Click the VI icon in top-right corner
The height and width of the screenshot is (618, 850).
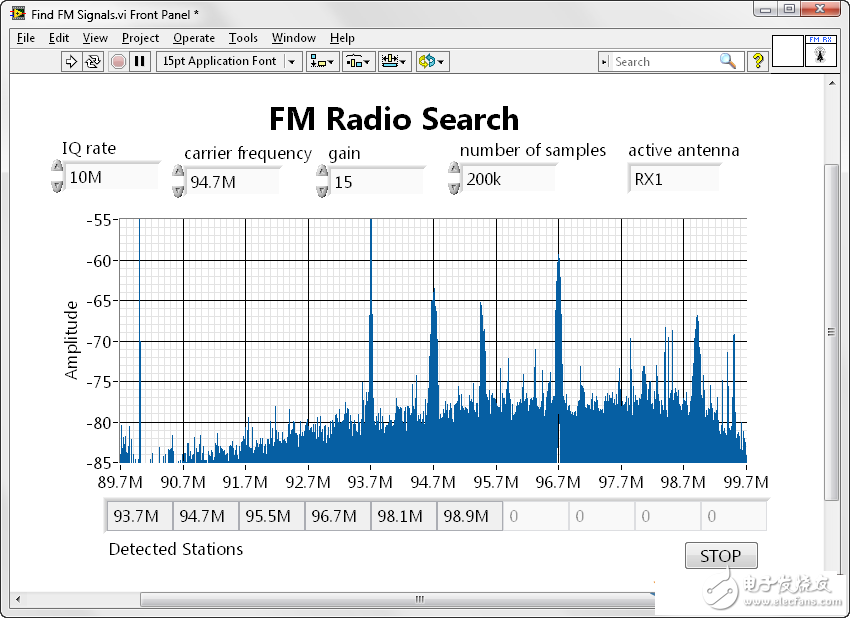pos(821,52)
